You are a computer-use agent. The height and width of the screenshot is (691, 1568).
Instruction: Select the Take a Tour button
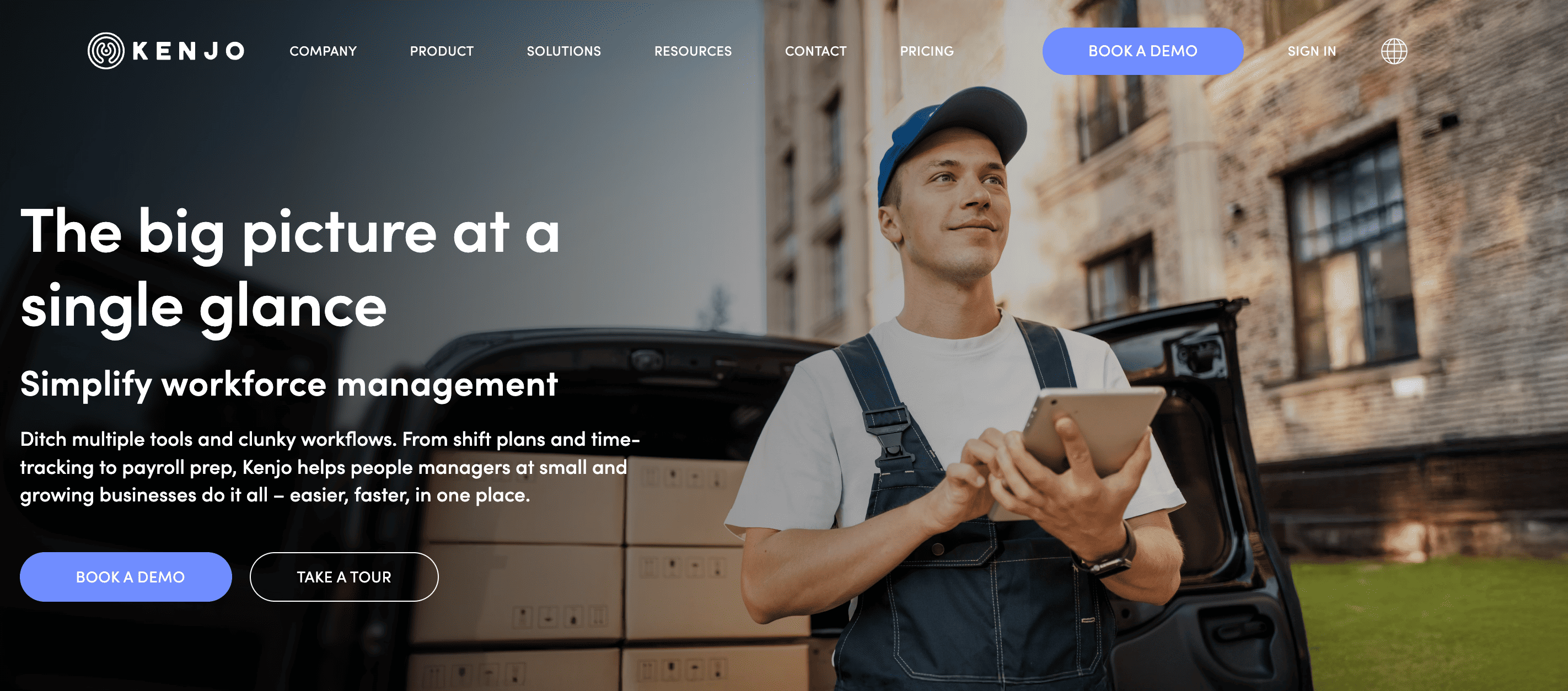pyautogui.click(x=344, y=576)
